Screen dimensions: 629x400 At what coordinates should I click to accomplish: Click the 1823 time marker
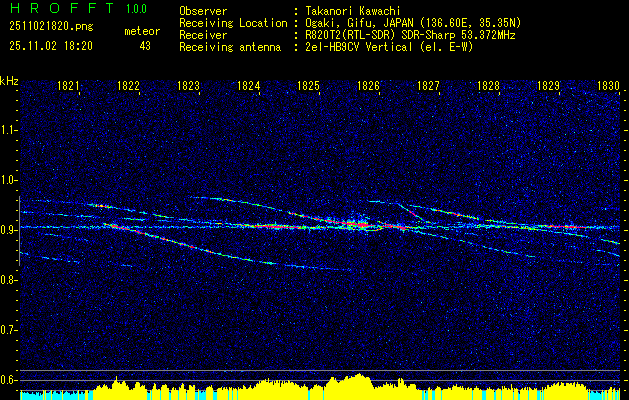189,85
